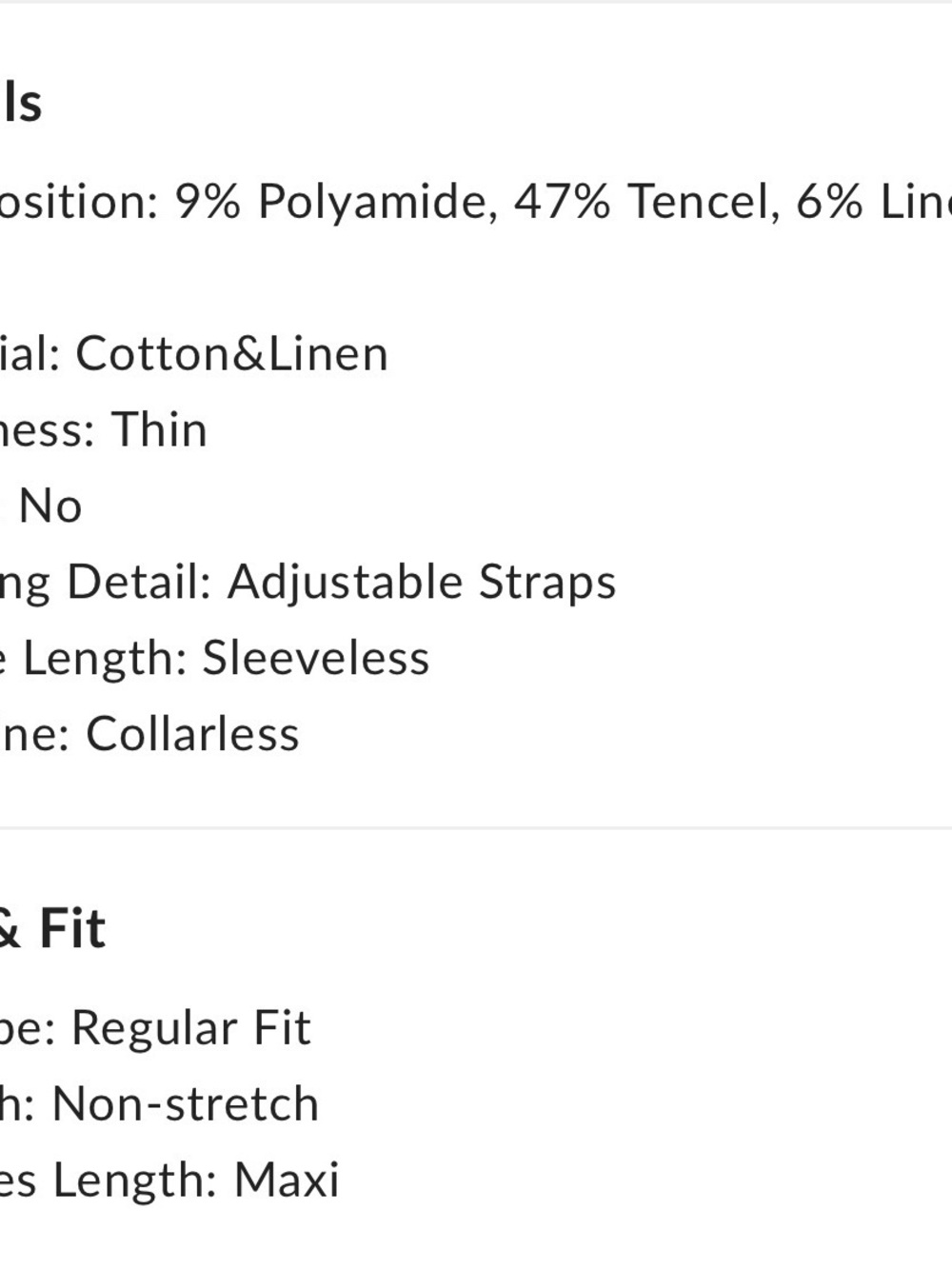Screen dimensions: 952x1269
Task: Click the divider line above Fit section
Action: point(476,828)
